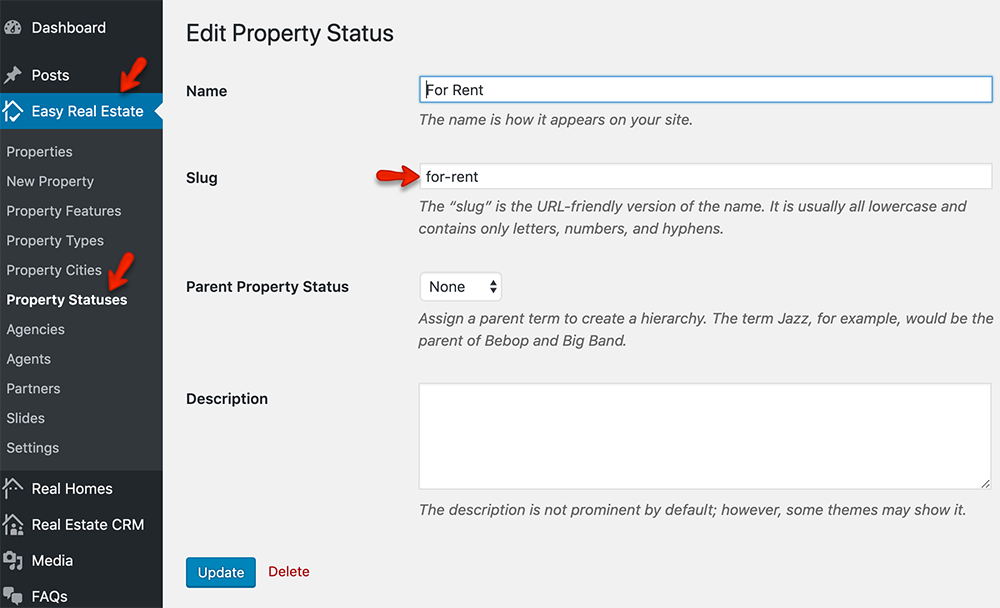Click the Slug input field
Viewport: 1000px width, 608px height.
pyautogui.click(x=705, y=177)
